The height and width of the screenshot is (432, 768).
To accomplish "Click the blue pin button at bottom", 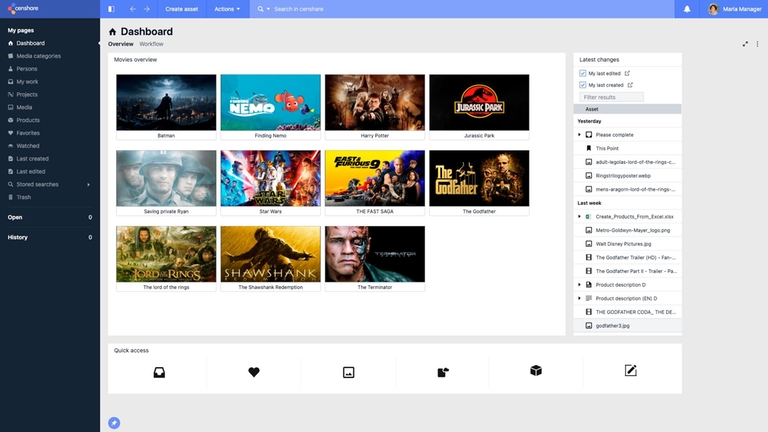I will pos(114,423).
